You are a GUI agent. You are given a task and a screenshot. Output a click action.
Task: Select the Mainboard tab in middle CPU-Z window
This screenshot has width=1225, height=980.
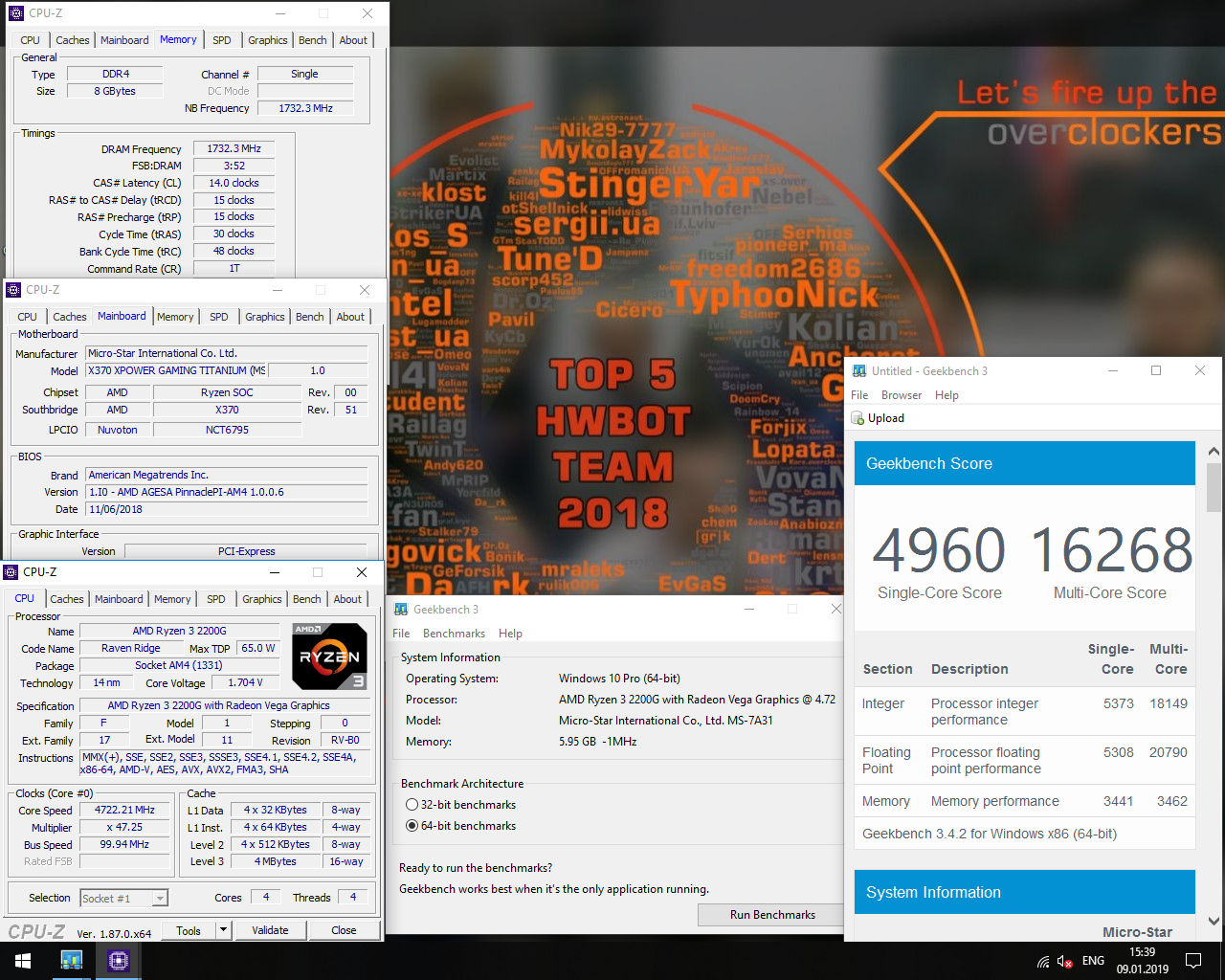(x=122, y=316)
